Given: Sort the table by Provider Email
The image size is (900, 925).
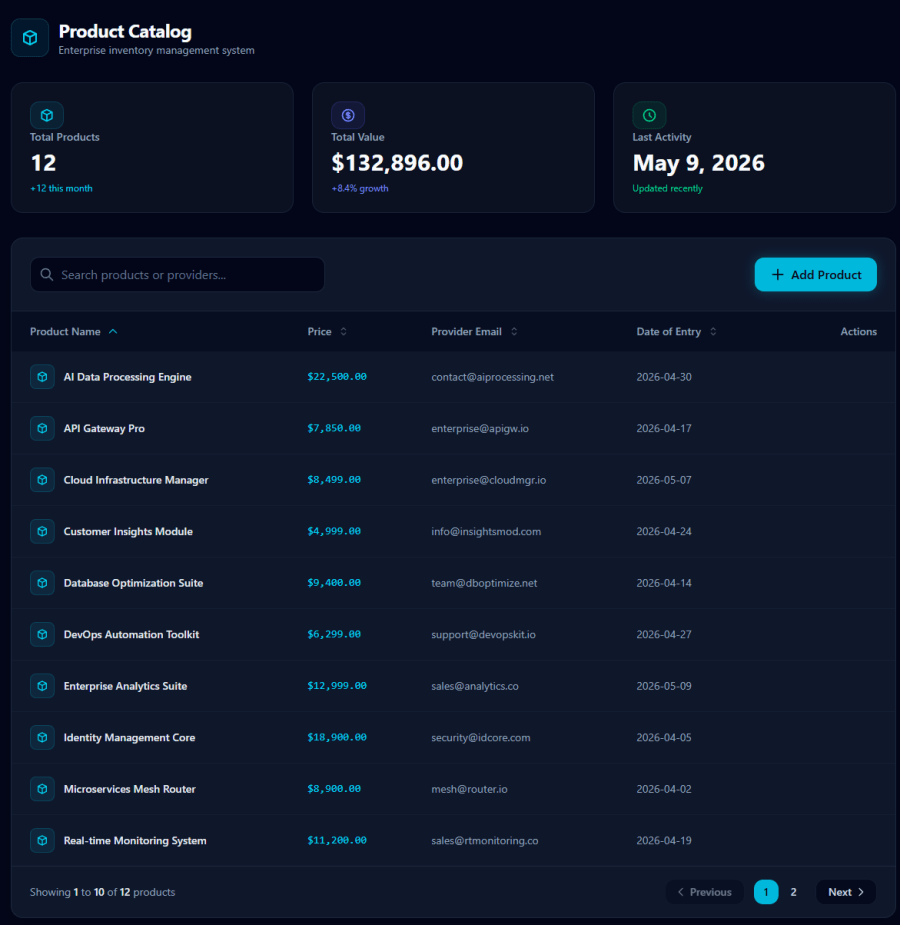Looking at the screenshot, I should [x=474, y=332].
